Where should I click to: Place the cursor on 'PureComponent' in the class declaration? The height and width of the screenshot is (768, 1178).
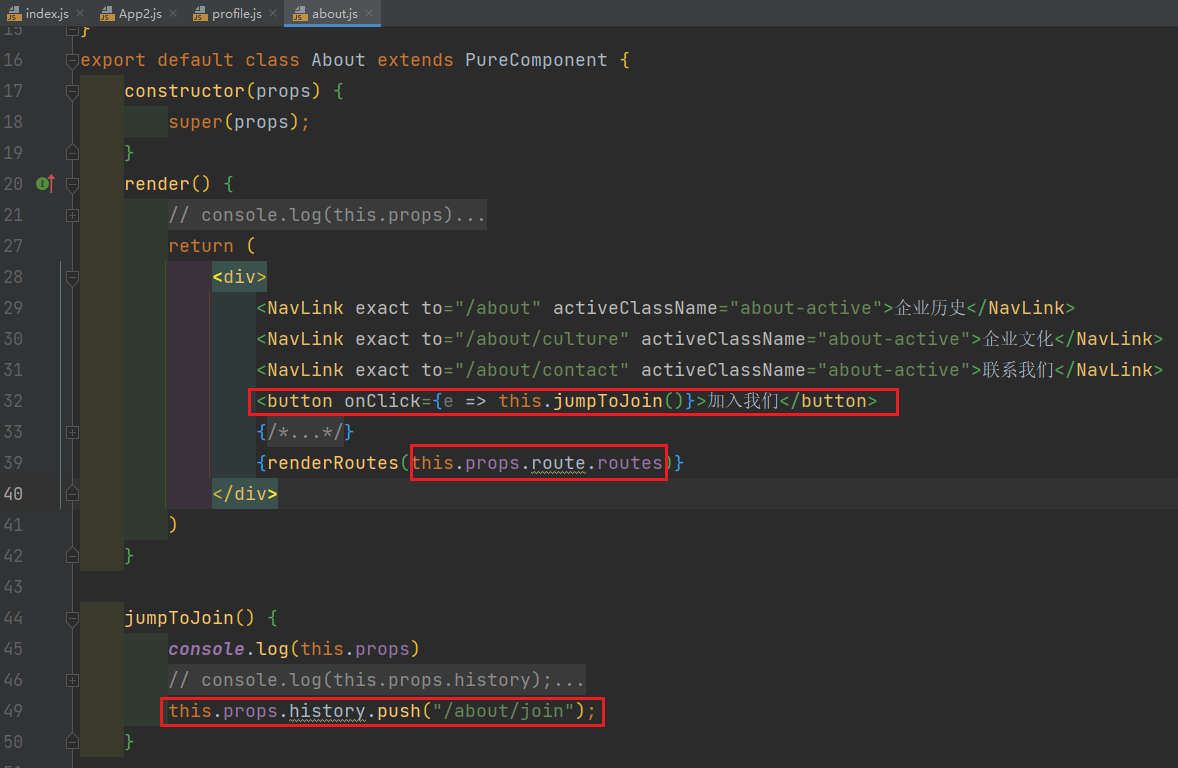[x=536, y=60]
